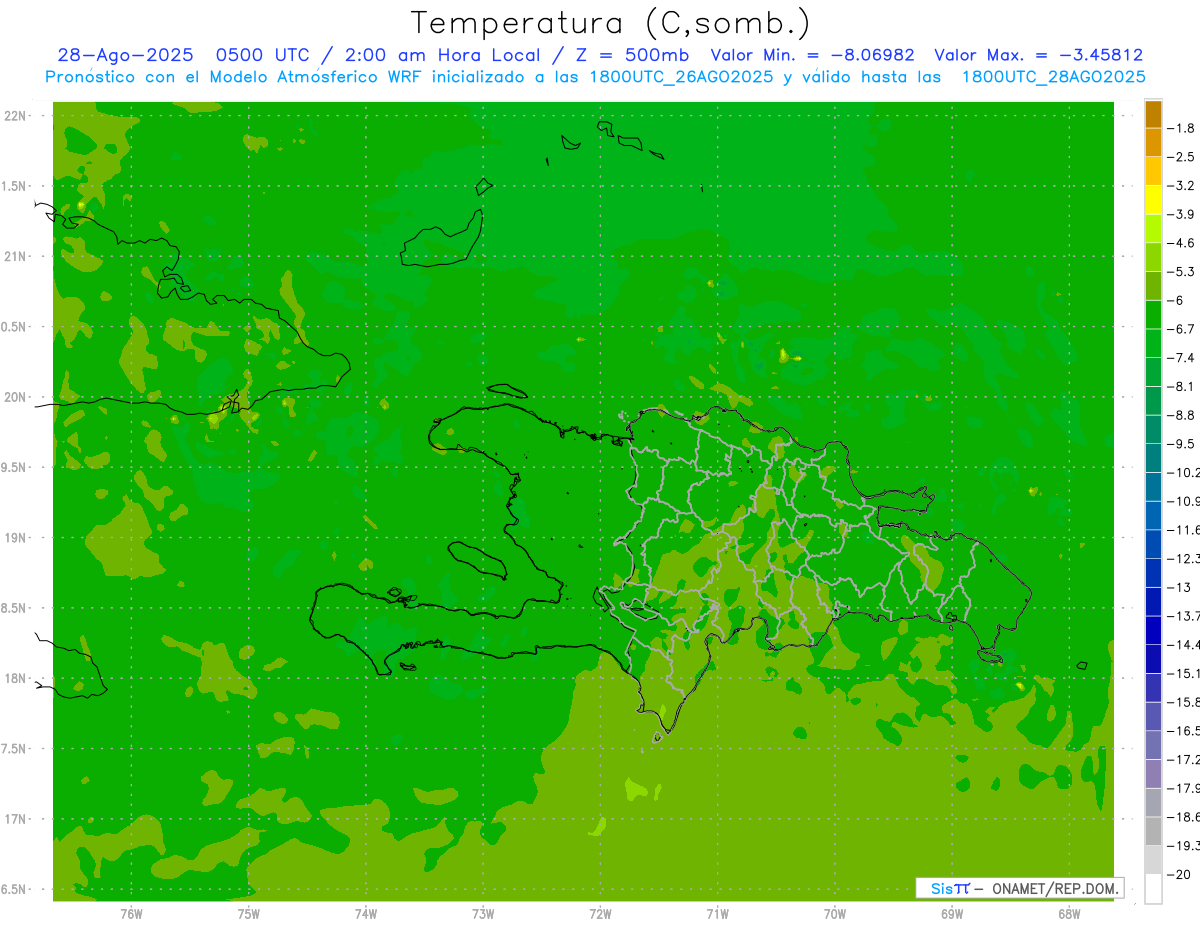Click '2:00 am Hora Local' text
1200x927 pixels.
(x=442, y=56)
